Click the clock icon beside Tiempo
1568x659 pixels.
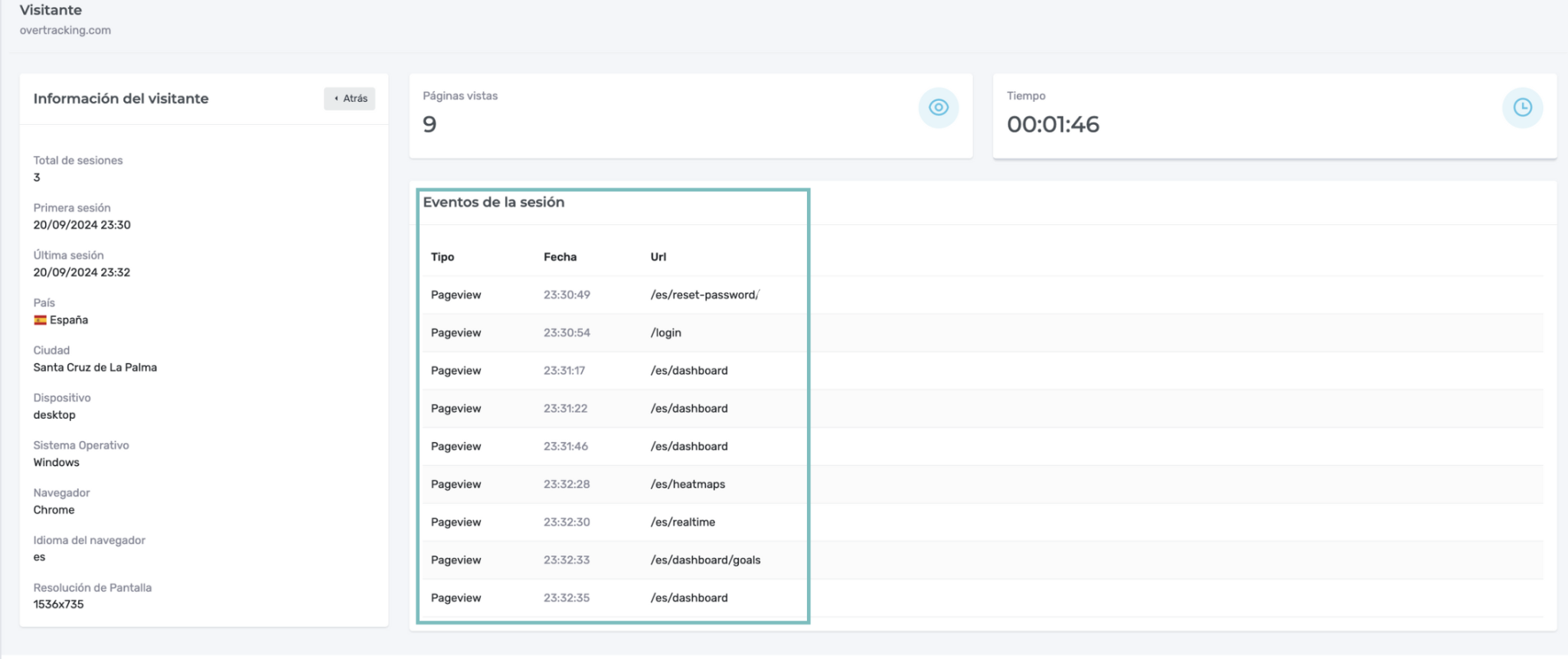(1522, 108)
